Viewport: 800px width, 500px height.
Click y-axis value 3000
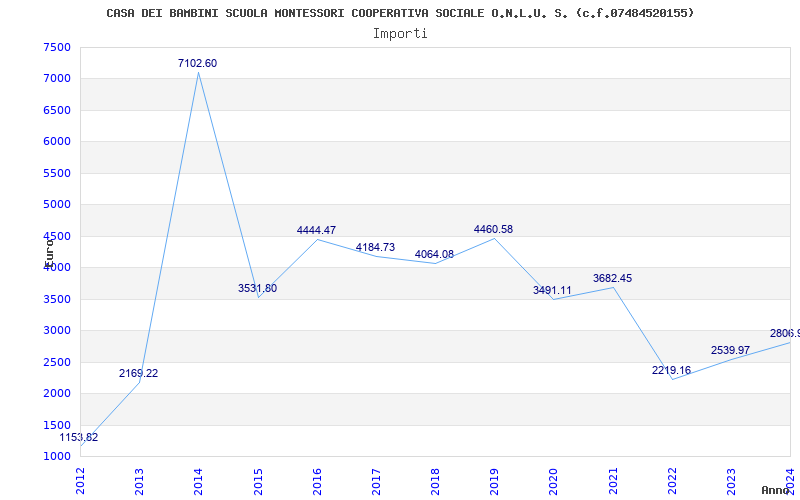(x=57, y=331)
